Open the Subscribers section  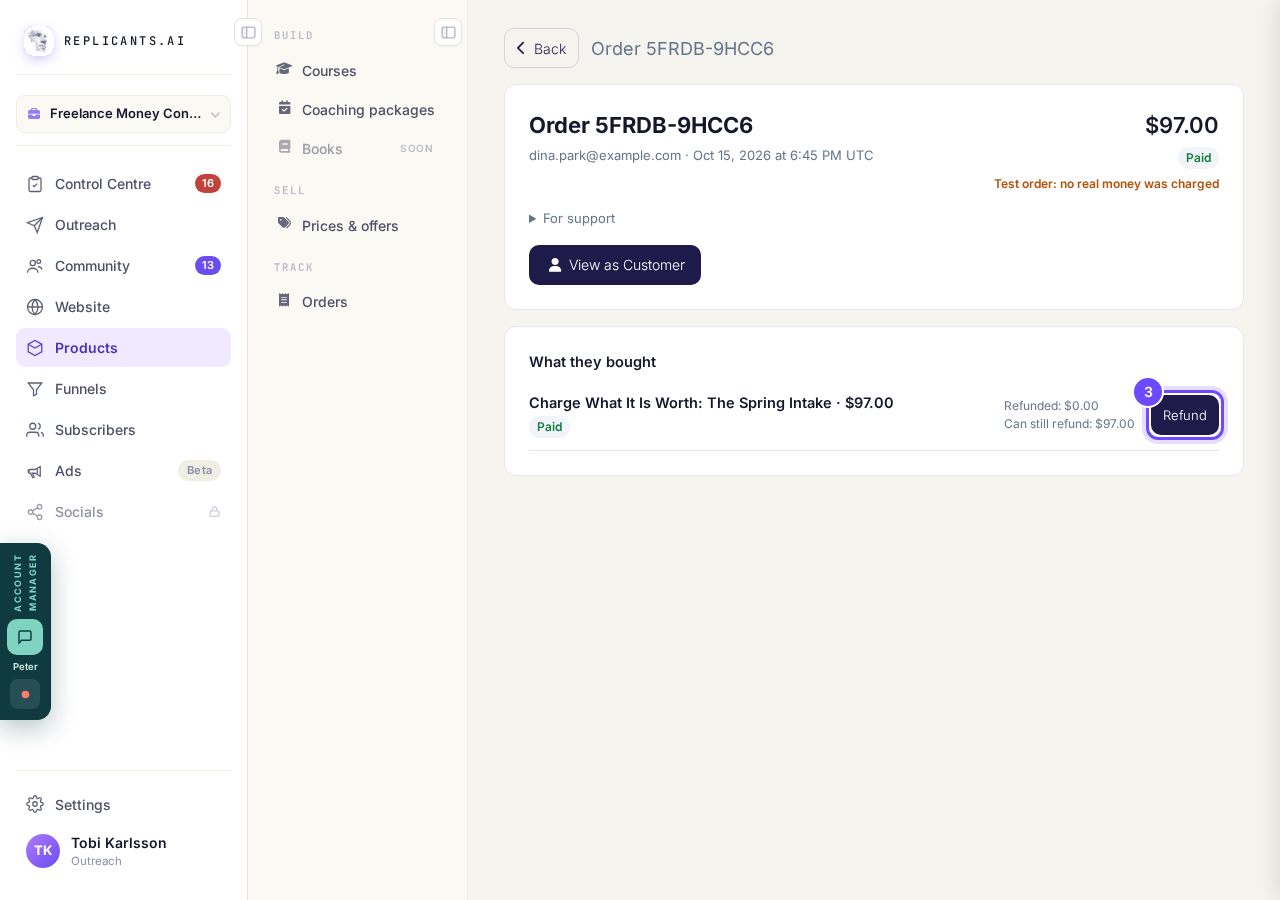[123, 430]
